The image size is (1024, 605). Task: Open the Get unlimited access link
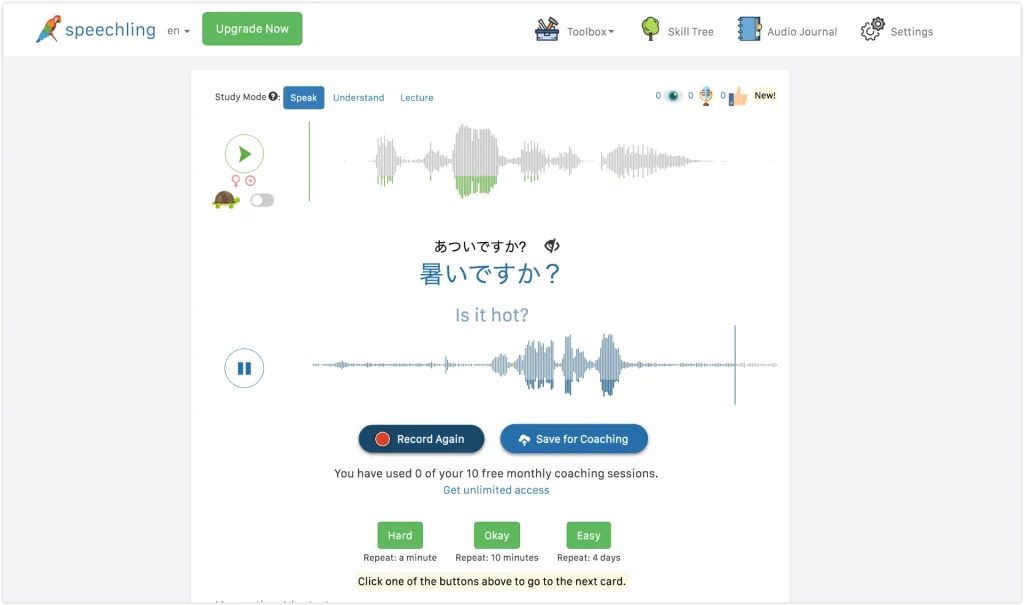coord(496,490)
